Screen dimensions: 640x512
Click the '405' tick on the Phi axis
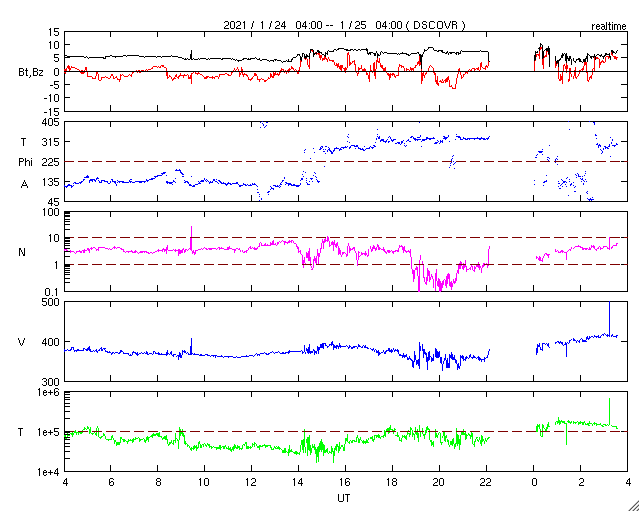click(x=51, y=122)
